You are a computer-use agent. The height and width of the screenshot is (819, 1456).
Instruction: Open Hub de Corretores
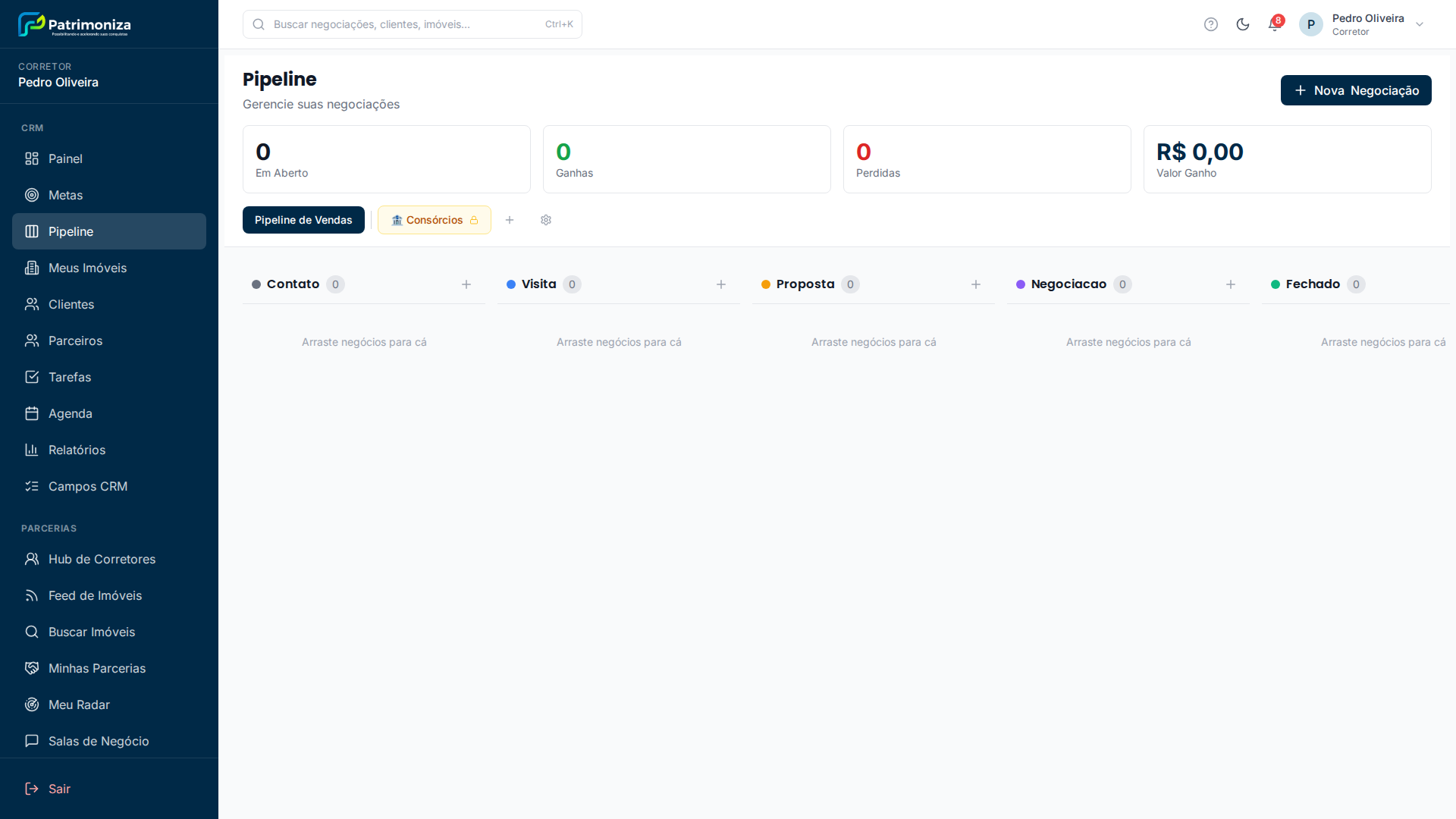101,559
